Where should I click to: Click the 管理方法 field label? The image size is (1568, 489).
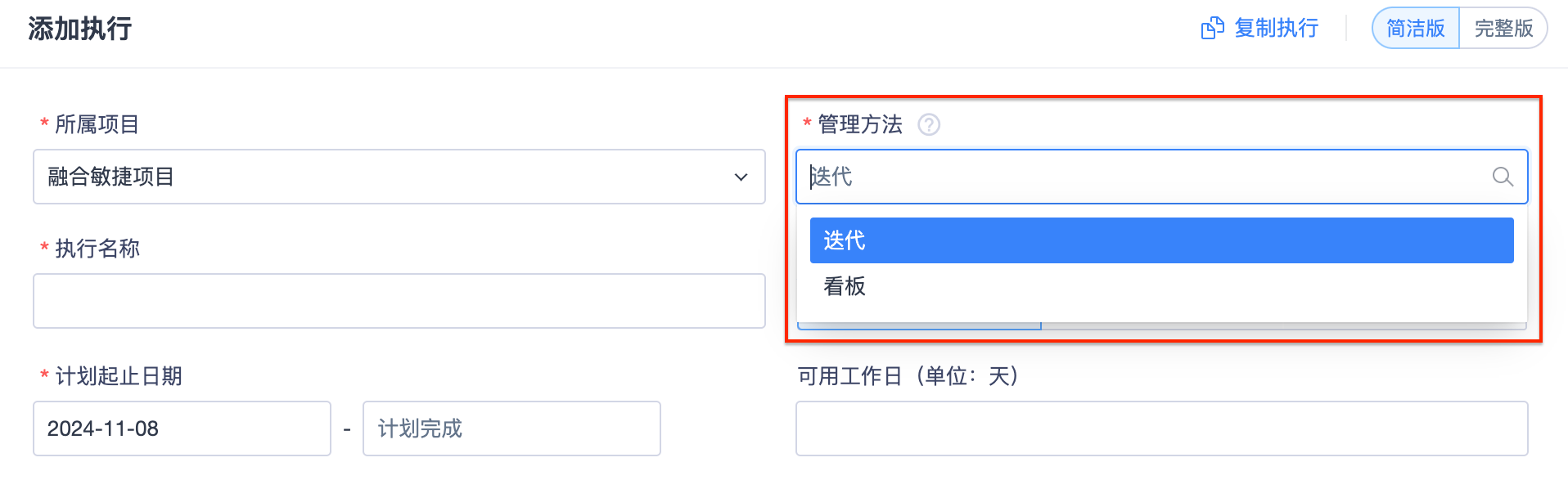(860, 124)
